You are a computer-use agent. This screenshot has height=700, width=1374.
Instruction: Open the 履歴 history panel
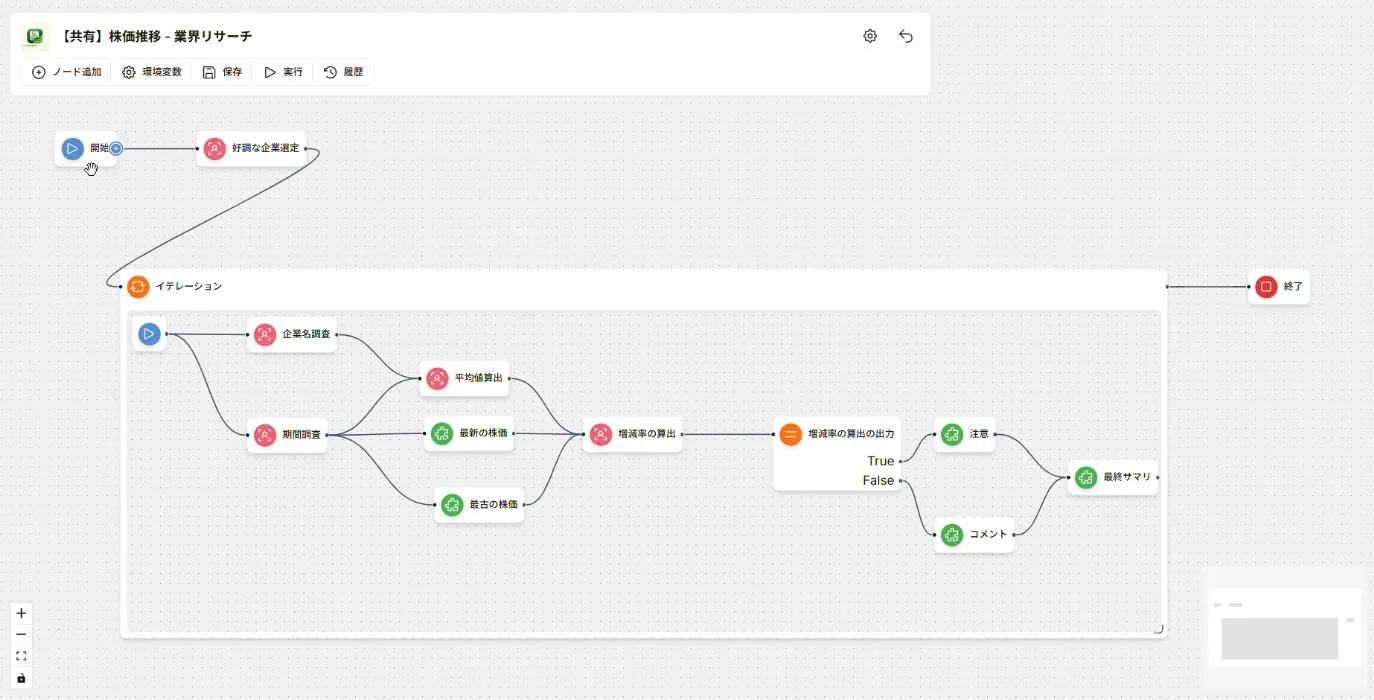click(343, 72)
